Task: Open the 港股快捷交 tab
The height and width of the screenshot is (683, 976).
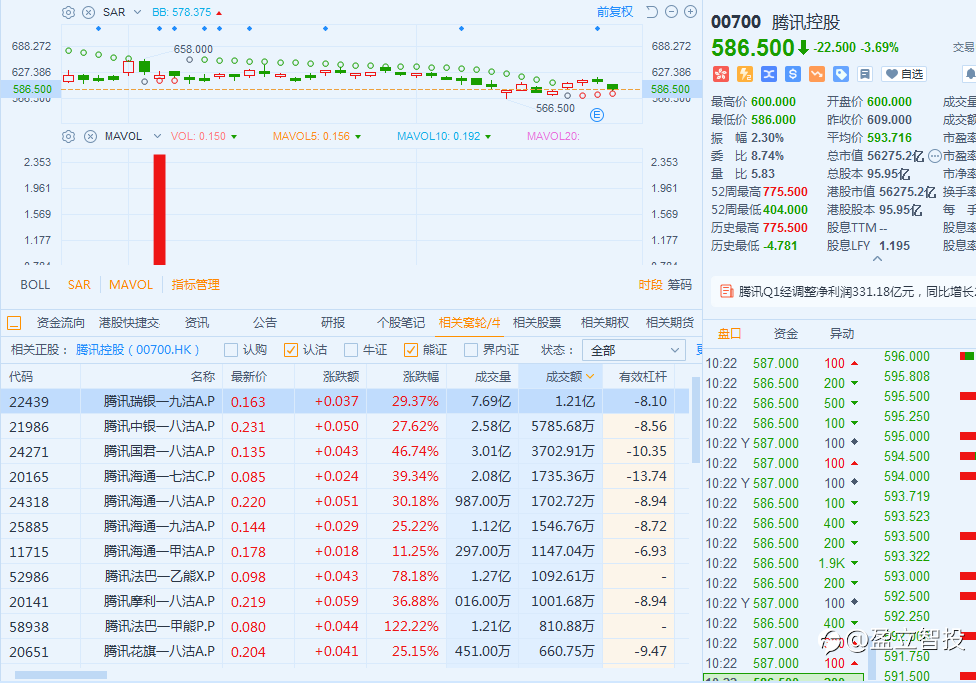Action: 129,323
